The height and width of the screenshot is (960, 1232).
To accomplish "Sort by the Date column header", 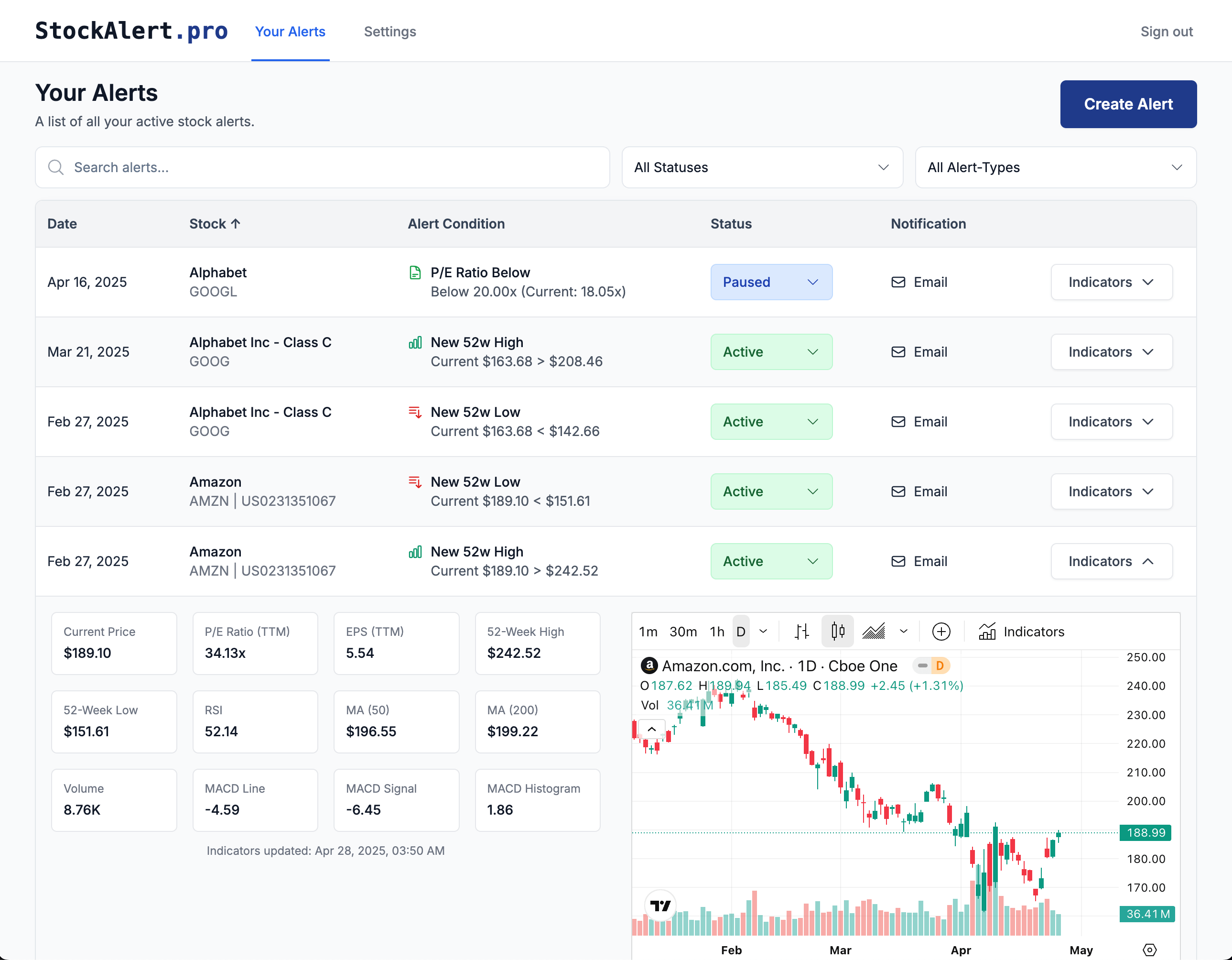I will tap(62, 223).
